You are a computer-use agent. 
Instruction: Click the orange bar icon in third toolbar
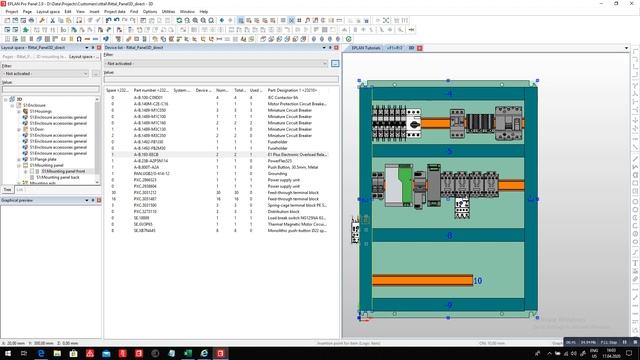click(87, 39)
